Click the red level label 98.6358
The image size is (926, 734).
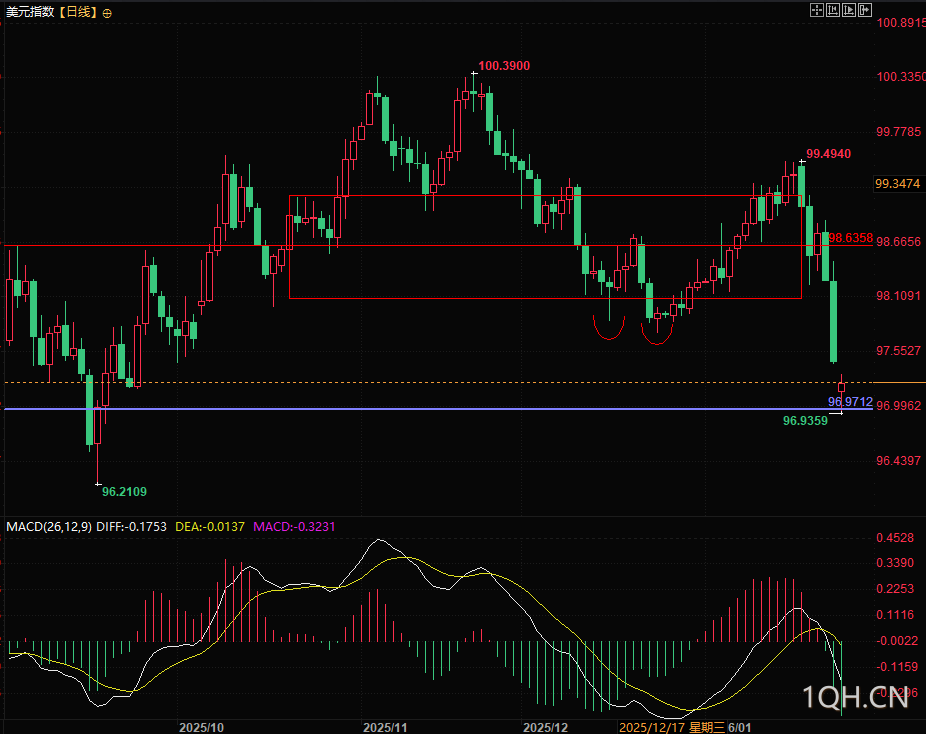(850, 237)
